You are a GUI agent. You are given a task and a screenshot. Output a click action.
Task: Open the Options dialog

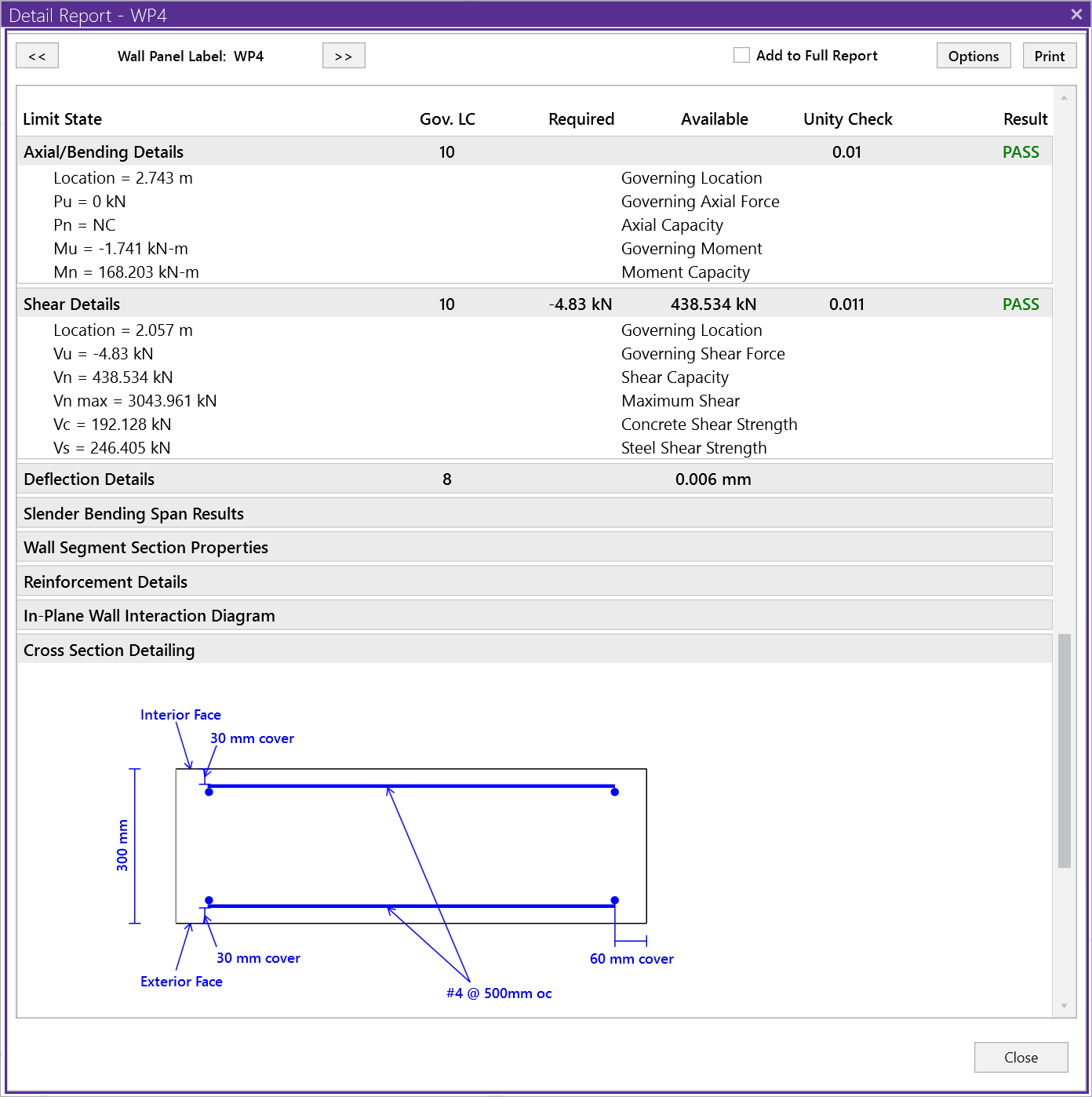pyautogui.click(x=973, y=55)
